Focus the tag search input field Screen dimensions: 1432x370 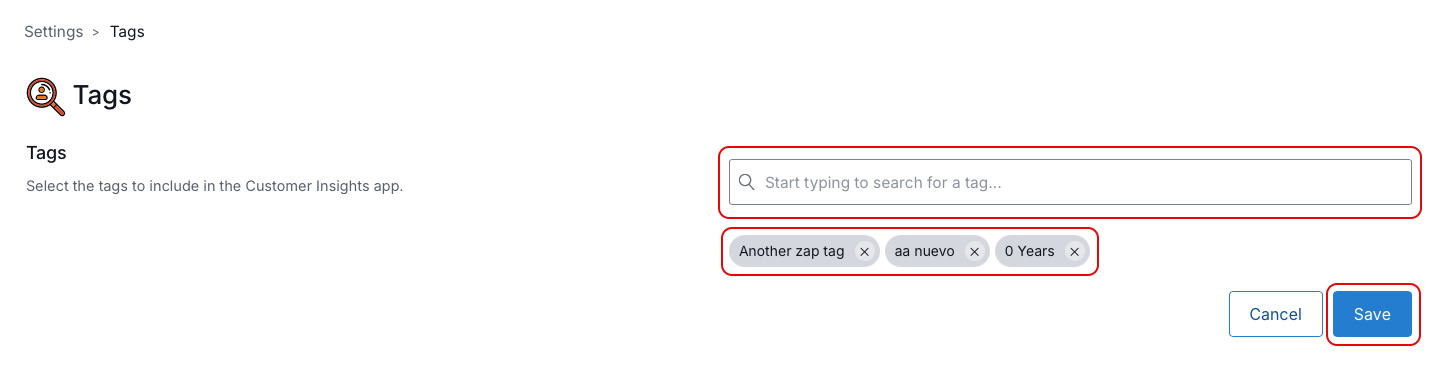click(x=1070, y=182)
